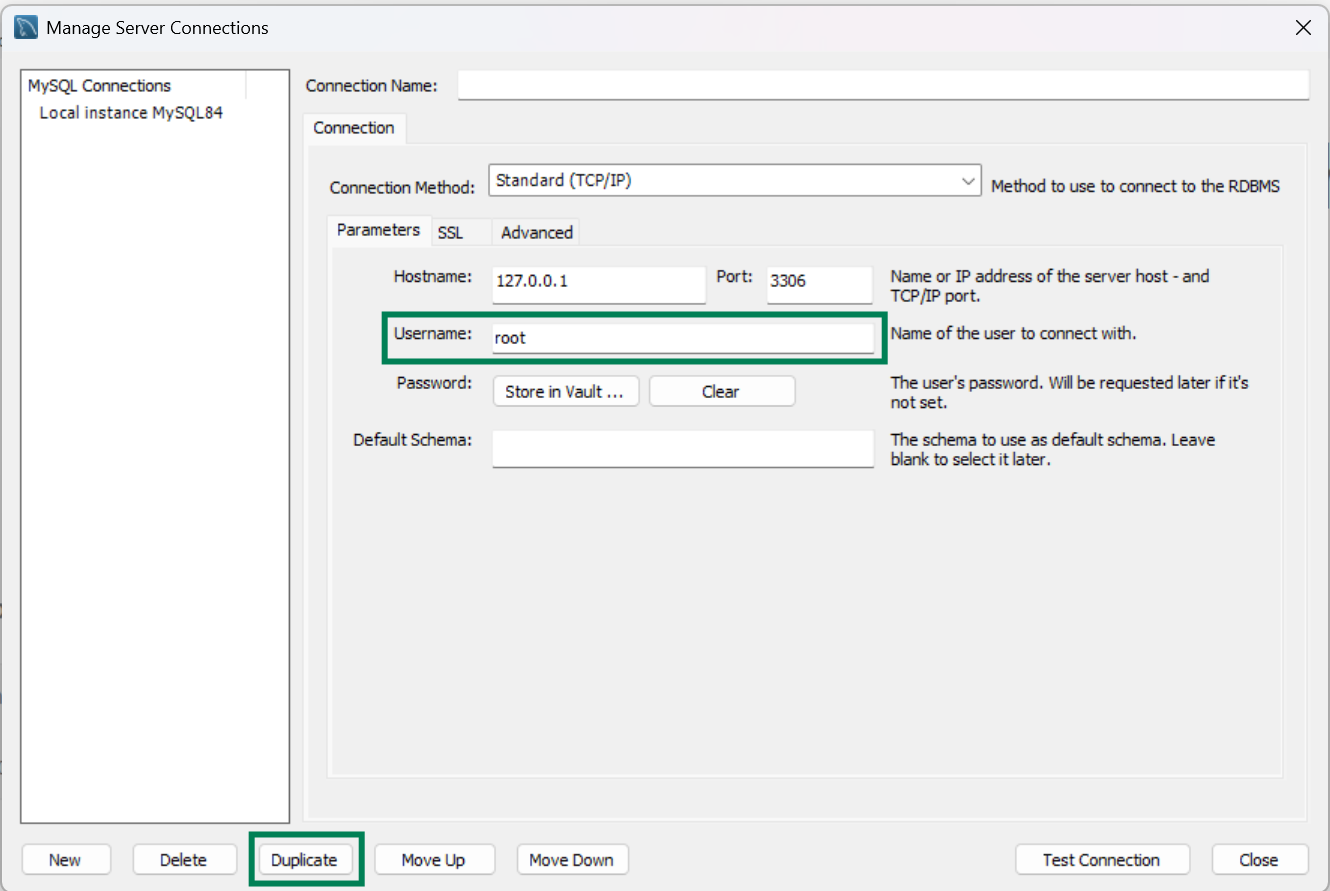Click the MySQL Workbench title bar icon
Screen dimensions: 1330x891
click(26, 27)
